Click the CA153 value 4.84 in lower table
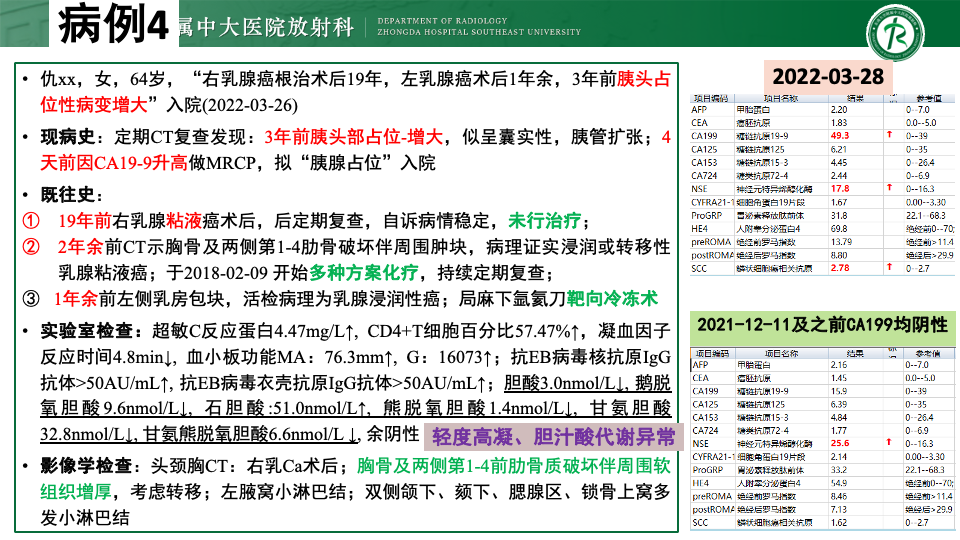Viewport: 960px width, 540px height. (x=839, y=417)
